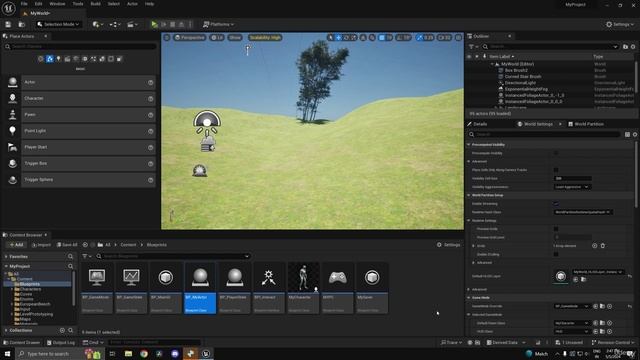Open the Tools menu
This screenshot has width=640, height=360.
pos(78,4)
